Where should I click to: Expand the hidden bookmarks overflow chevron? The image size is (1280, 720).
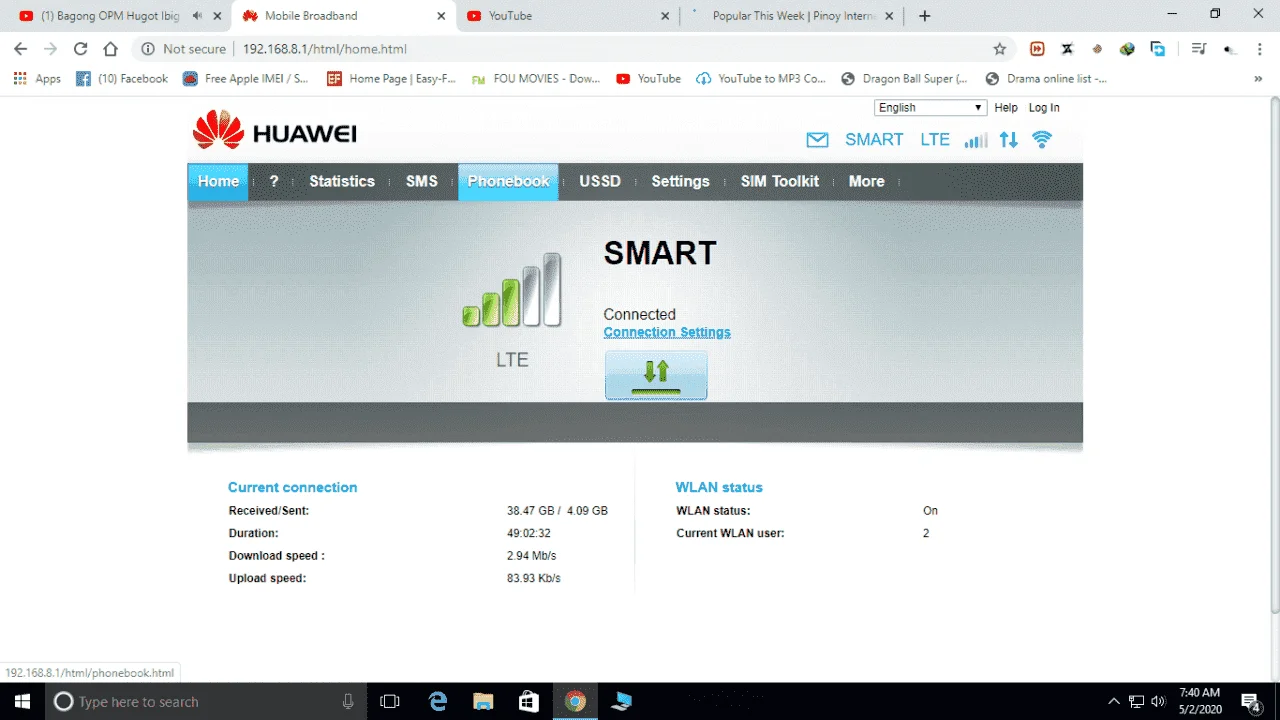pos(1258,79)
